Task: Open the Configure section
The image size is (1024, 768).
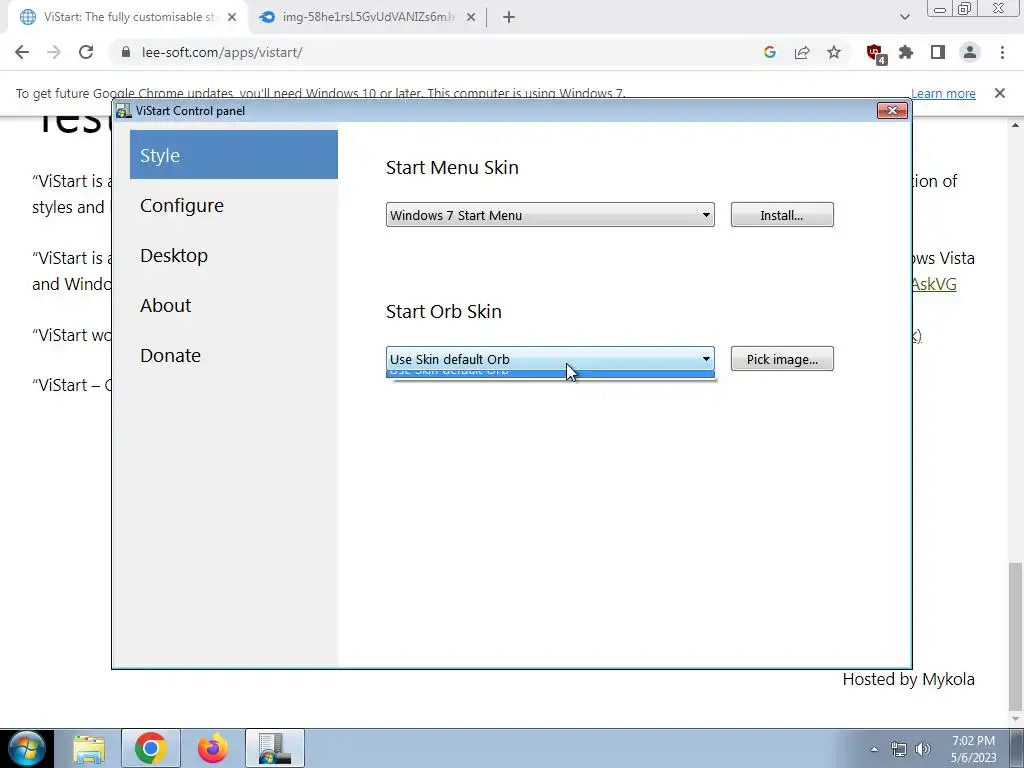Action: coord(182,205)
